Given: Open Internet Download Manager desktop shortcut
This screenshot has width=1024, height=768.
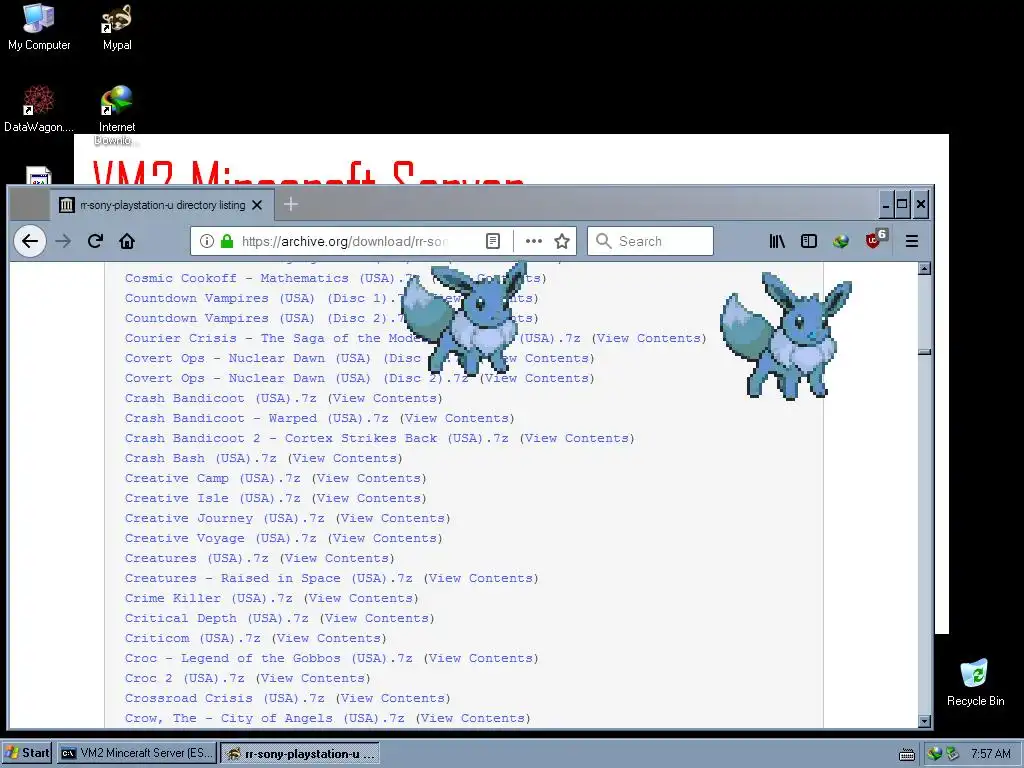Looking at the screenshot, I should point(117,116).
